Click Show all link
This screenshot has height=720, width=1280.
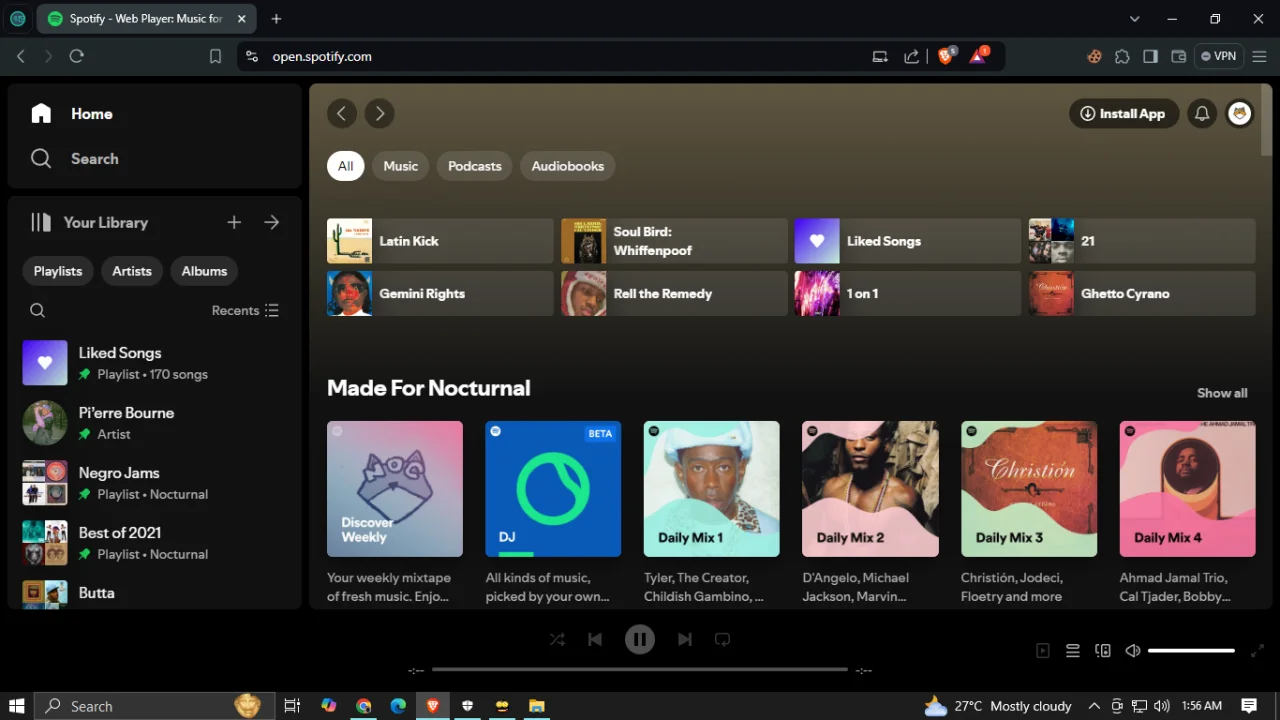1222,393
